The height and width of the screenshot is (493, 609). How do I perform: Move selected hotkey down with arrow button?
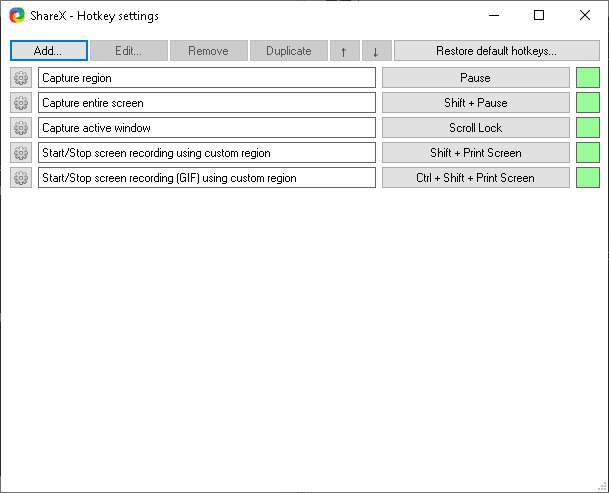(x=376, y=51)
